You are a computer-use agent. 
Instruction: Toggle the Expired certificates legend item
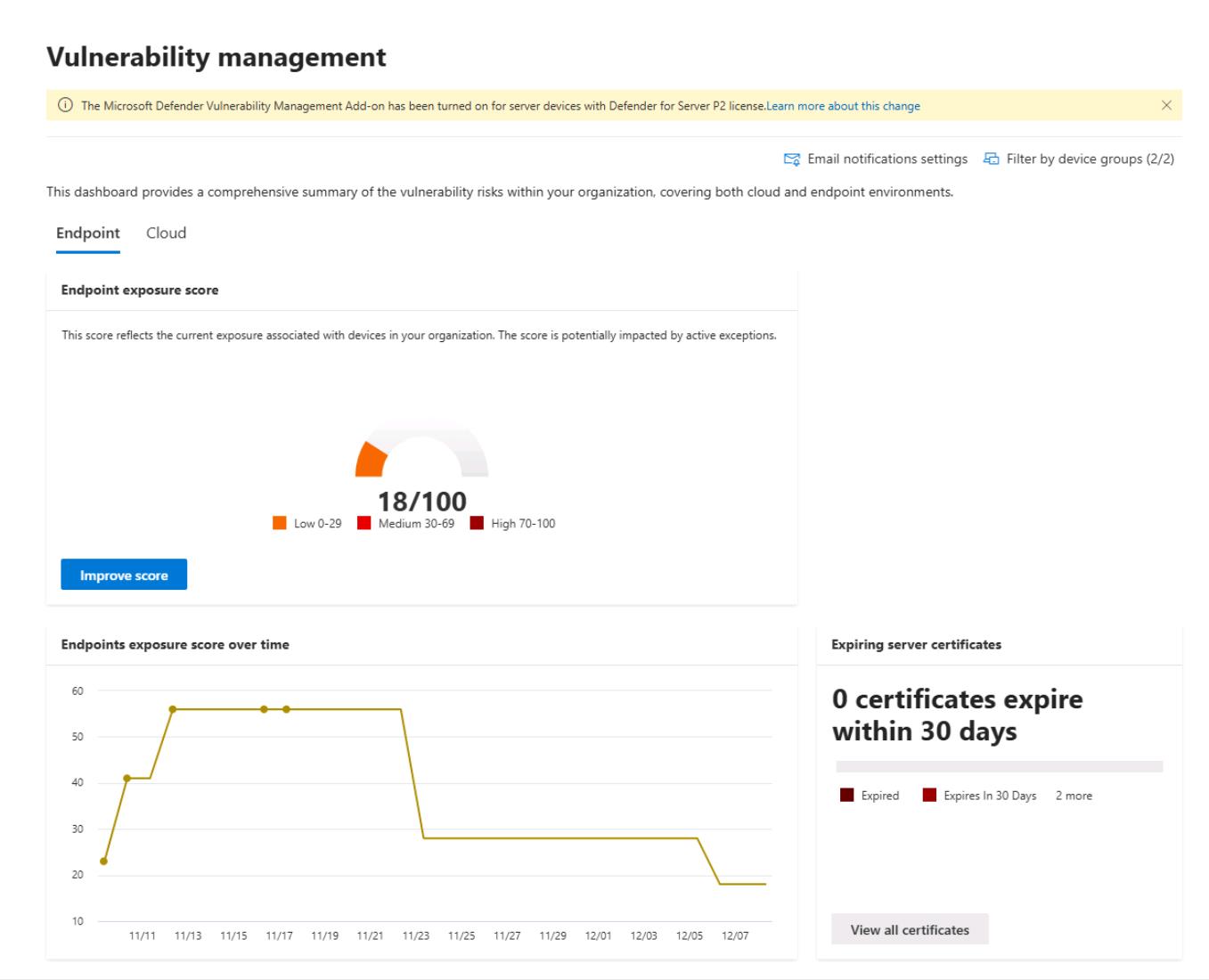click(x=870, y=796)
